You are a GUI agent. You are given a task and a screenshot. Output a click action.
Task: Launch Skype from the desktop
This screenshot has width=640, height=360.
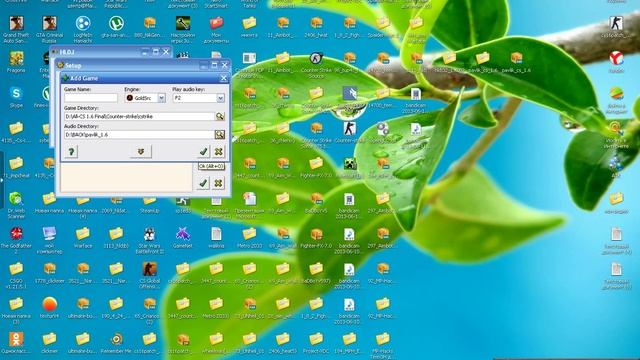16,93
